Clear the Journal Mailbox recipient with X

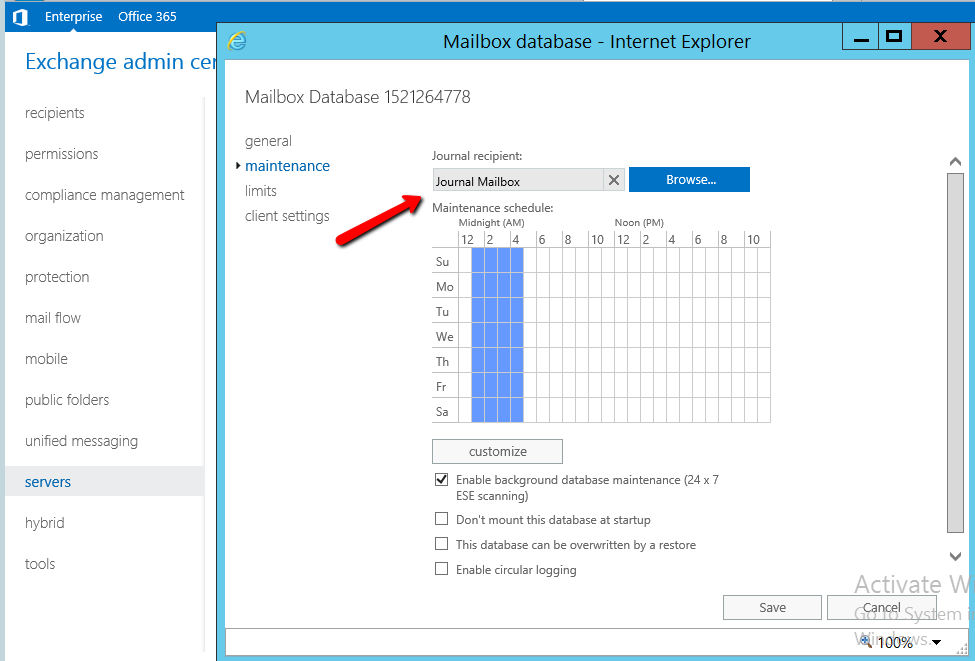click(614, 181)
